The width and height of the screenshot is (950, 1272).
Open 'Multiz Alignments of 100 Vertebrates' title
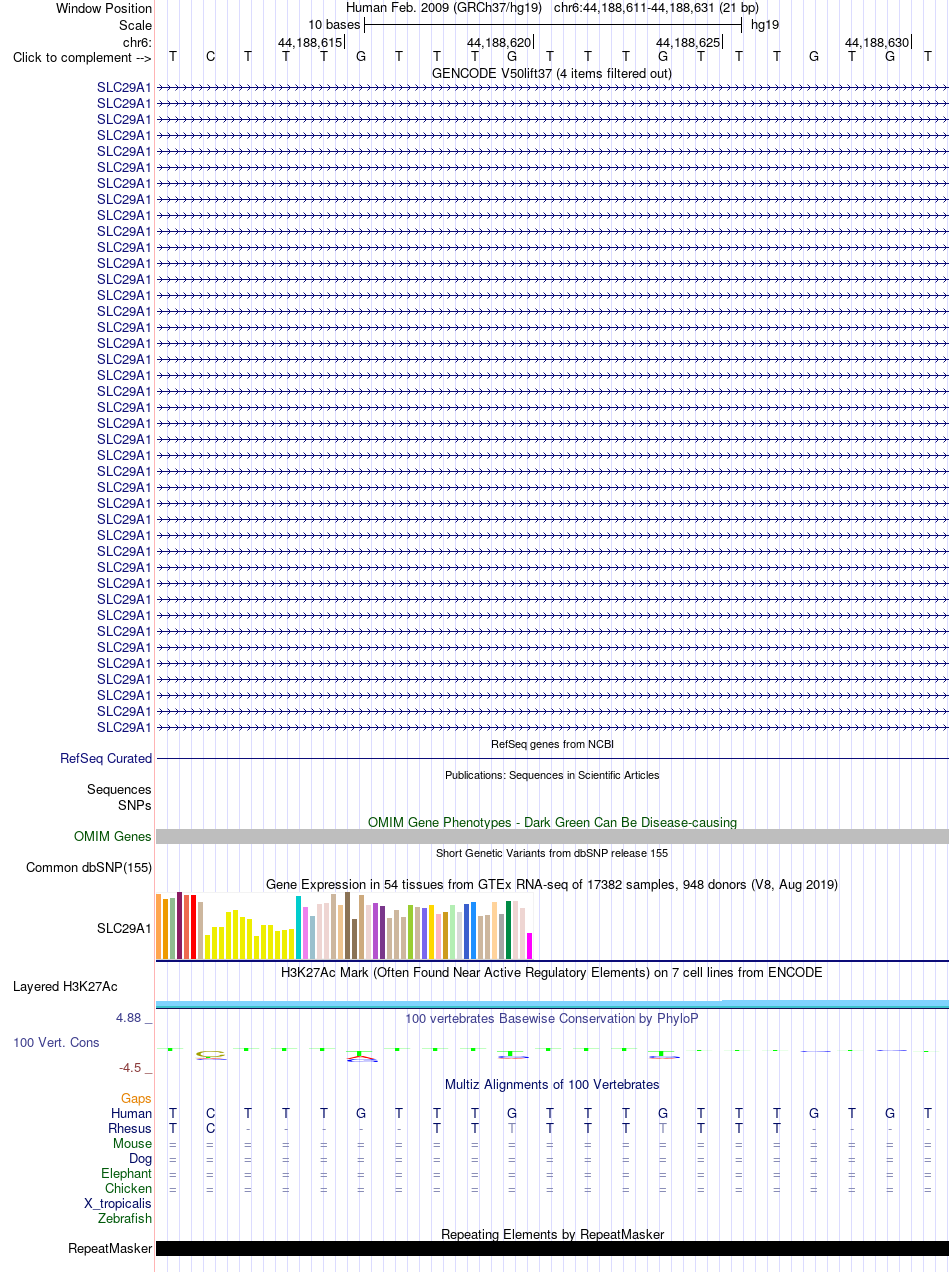tap(552, 1084)
